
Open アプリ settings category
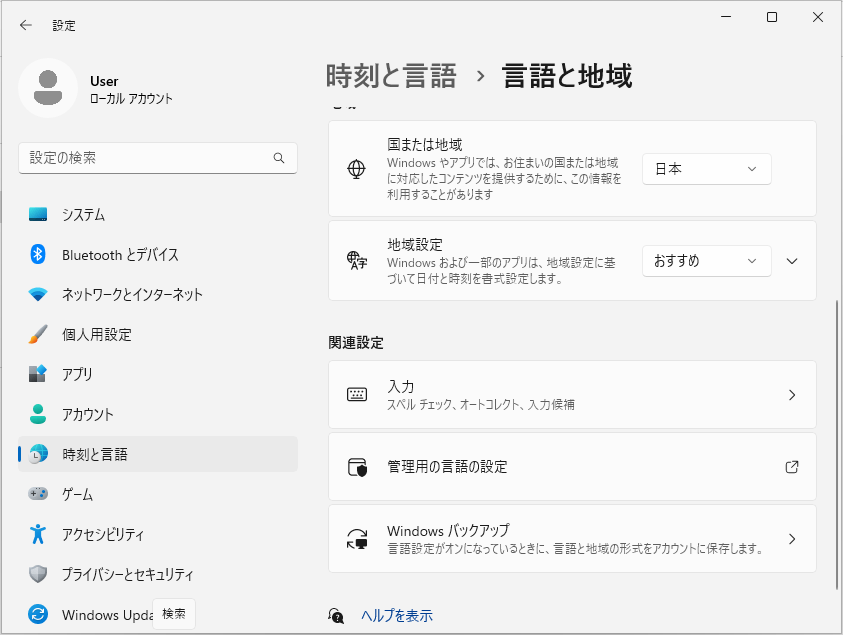(158, 374)
